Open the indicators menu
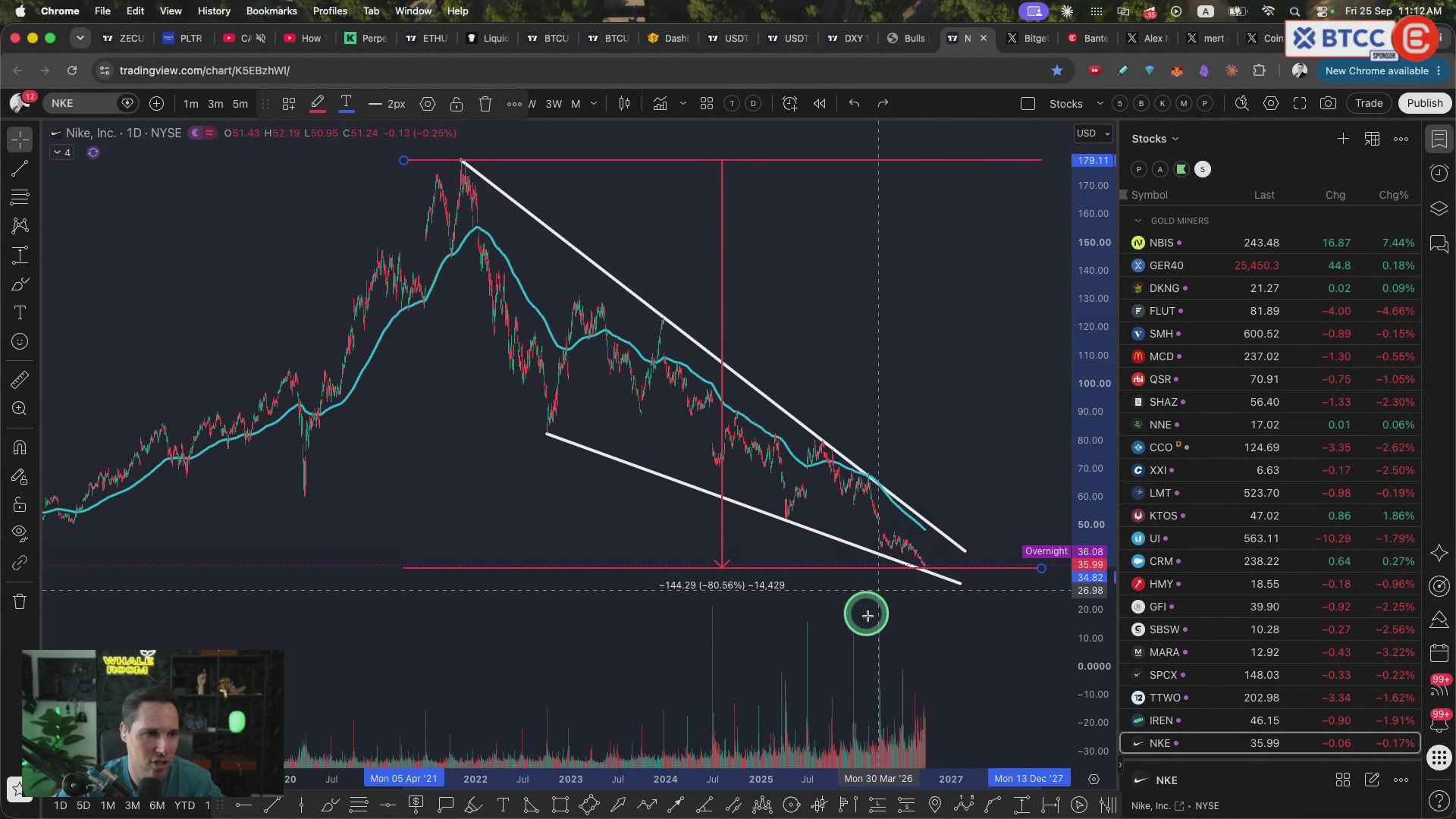 click(661, 104)
